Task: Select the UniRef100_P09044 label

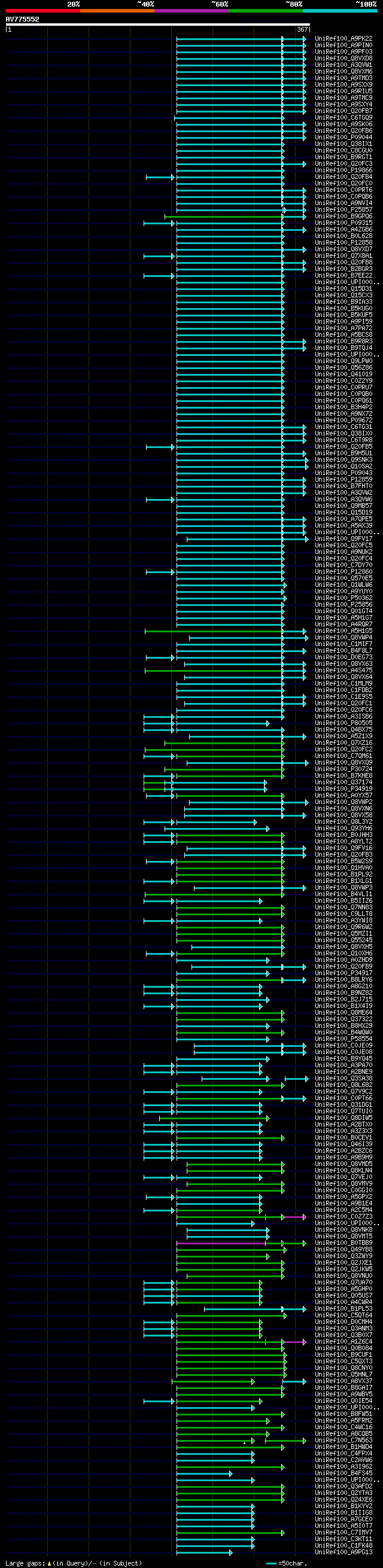Action: (344, 137)
